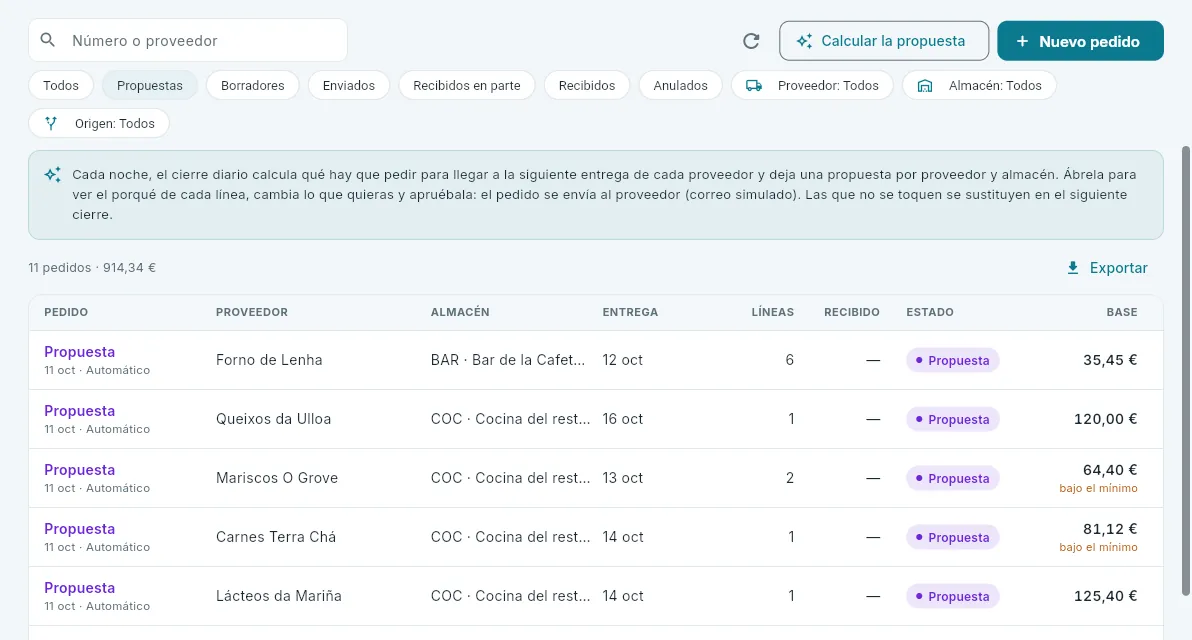The image size is (1192, 640).
Task: Click the 64,40 € base amount
Action: [1110, 470]
